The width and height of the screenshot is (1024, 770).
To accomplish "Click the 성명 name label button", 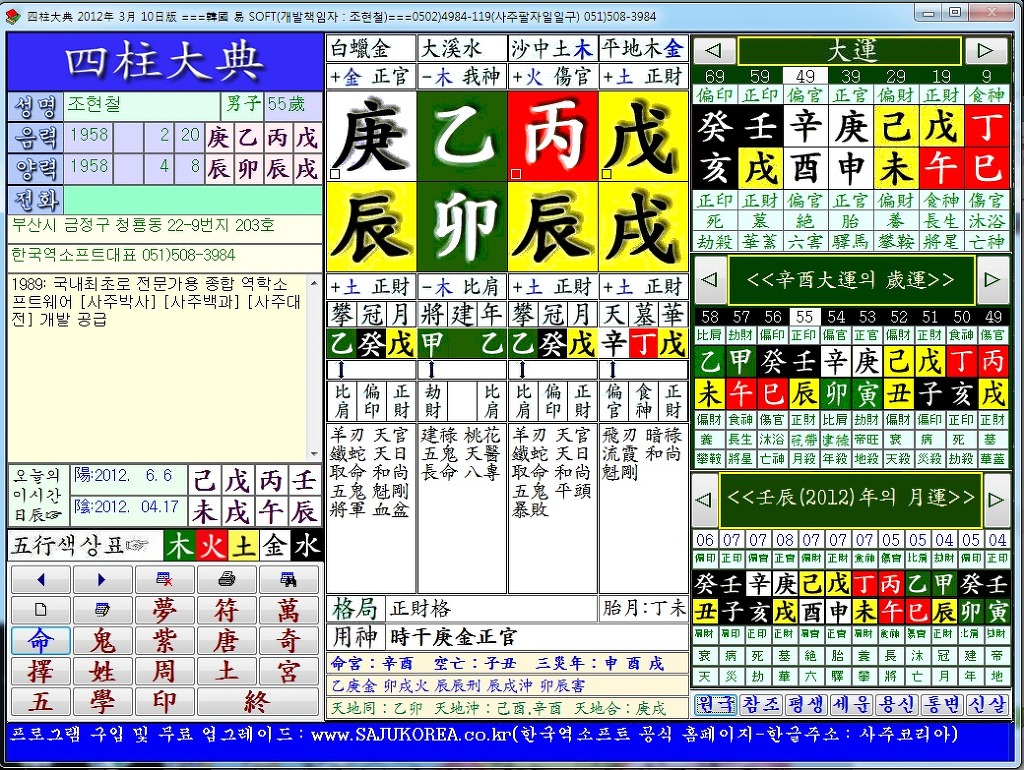I will point(36,106).
